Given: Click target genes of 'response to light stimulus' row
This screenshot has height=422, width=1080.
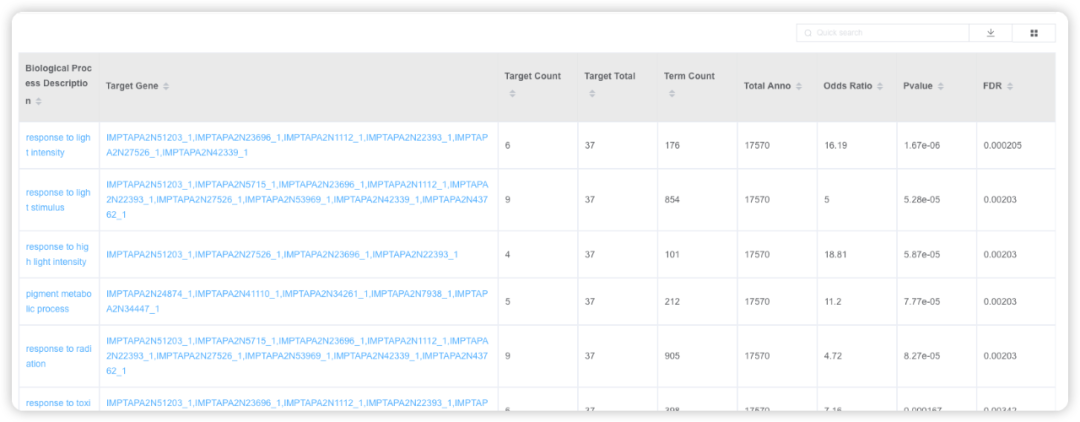Looking at the screenshot, I should click(297, 200).
